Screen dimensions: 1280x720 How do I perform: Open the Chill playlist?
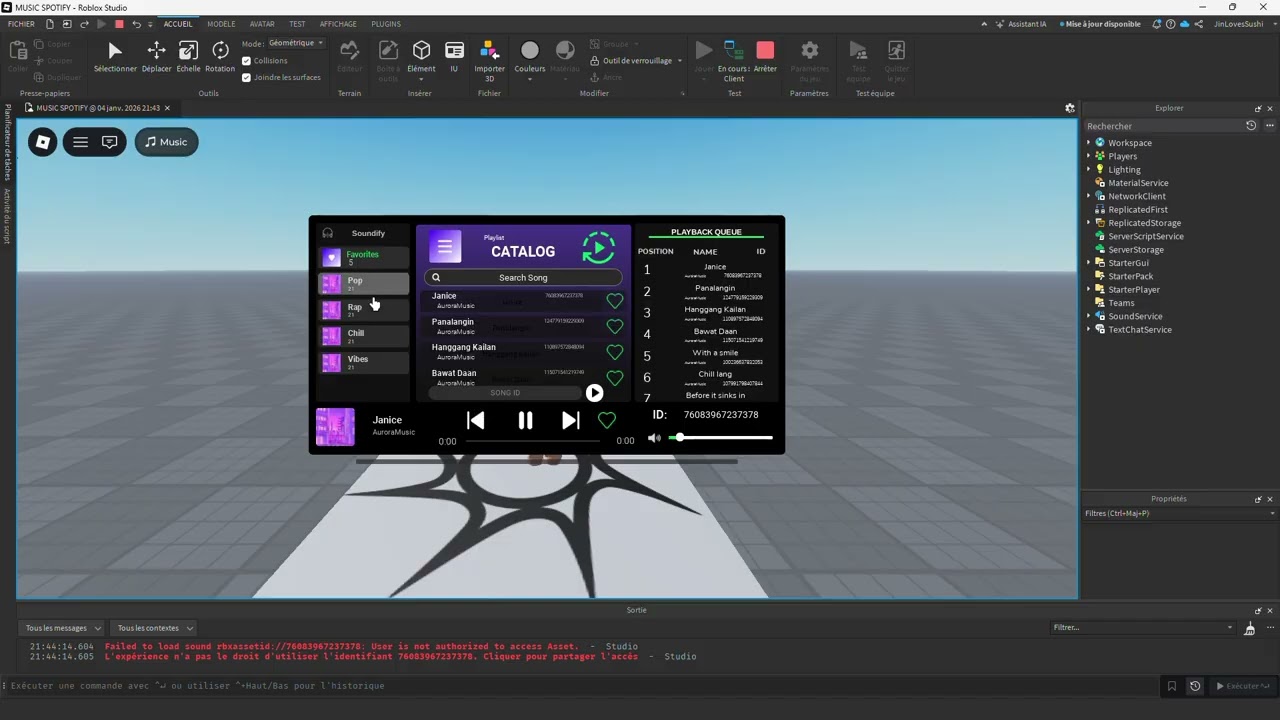pyautogui.click(x=363, y=336)
